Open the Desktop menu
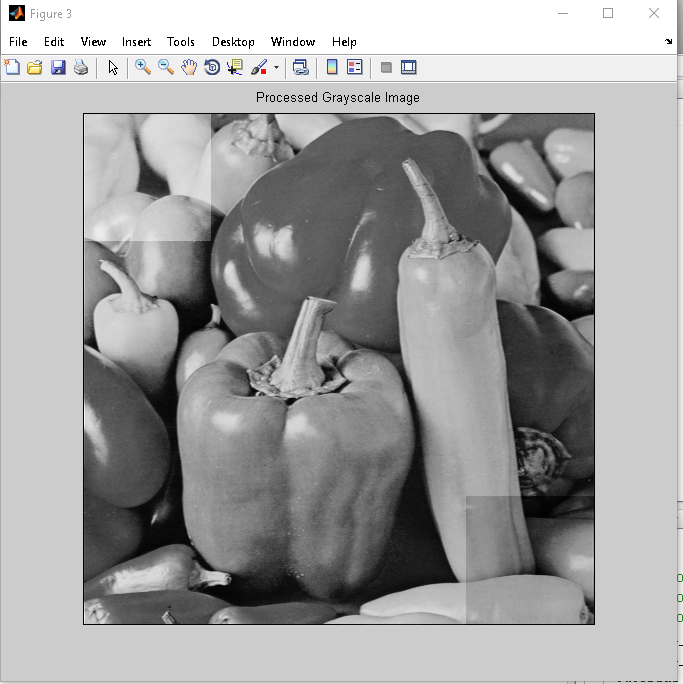 pos(233,42)
